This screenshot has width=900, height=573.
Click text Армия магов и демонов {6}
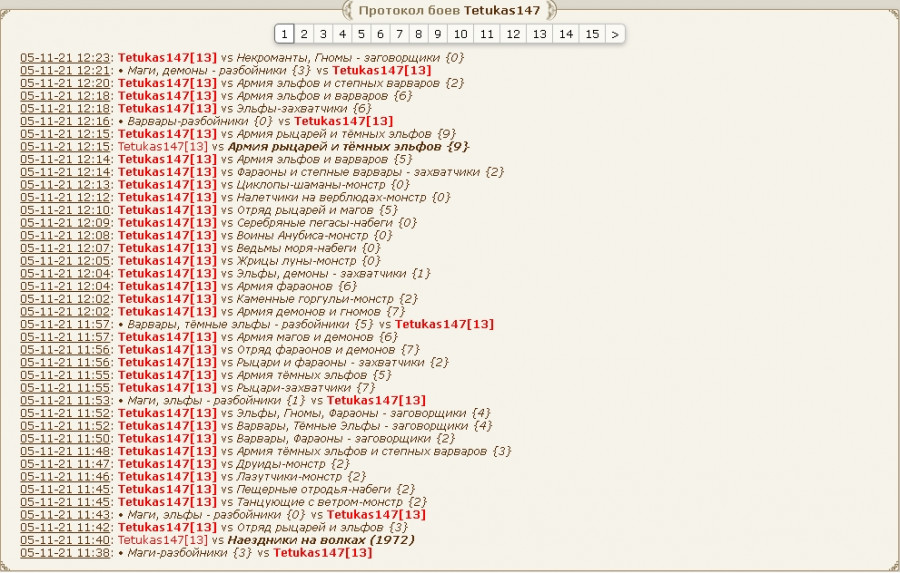(317, 336)
